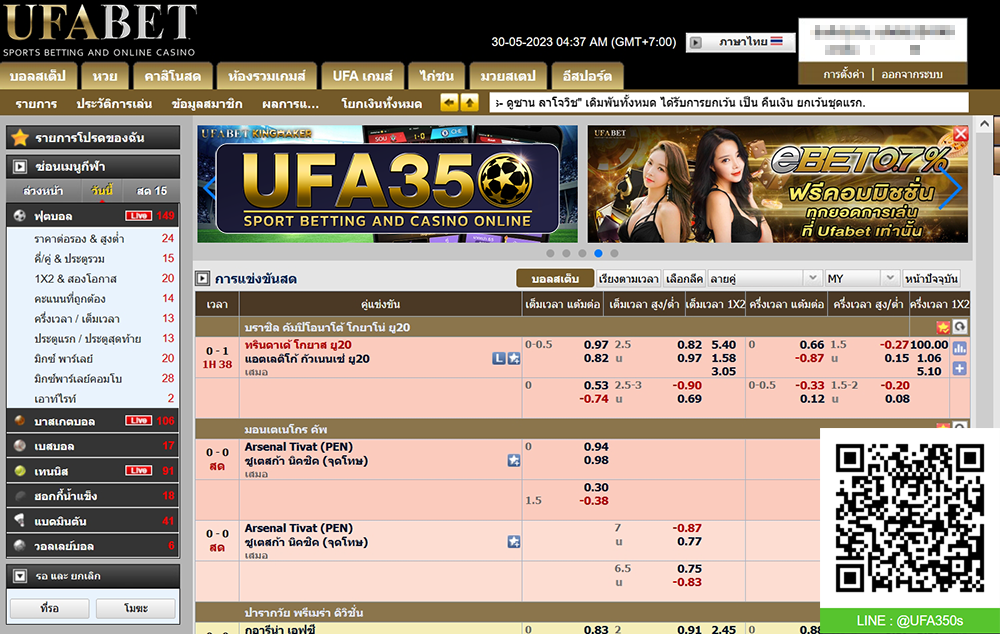The height and width of the screenshot is (634, 1000).
Task: Click the ออกจากระบบ logout link
Action: 912,74
